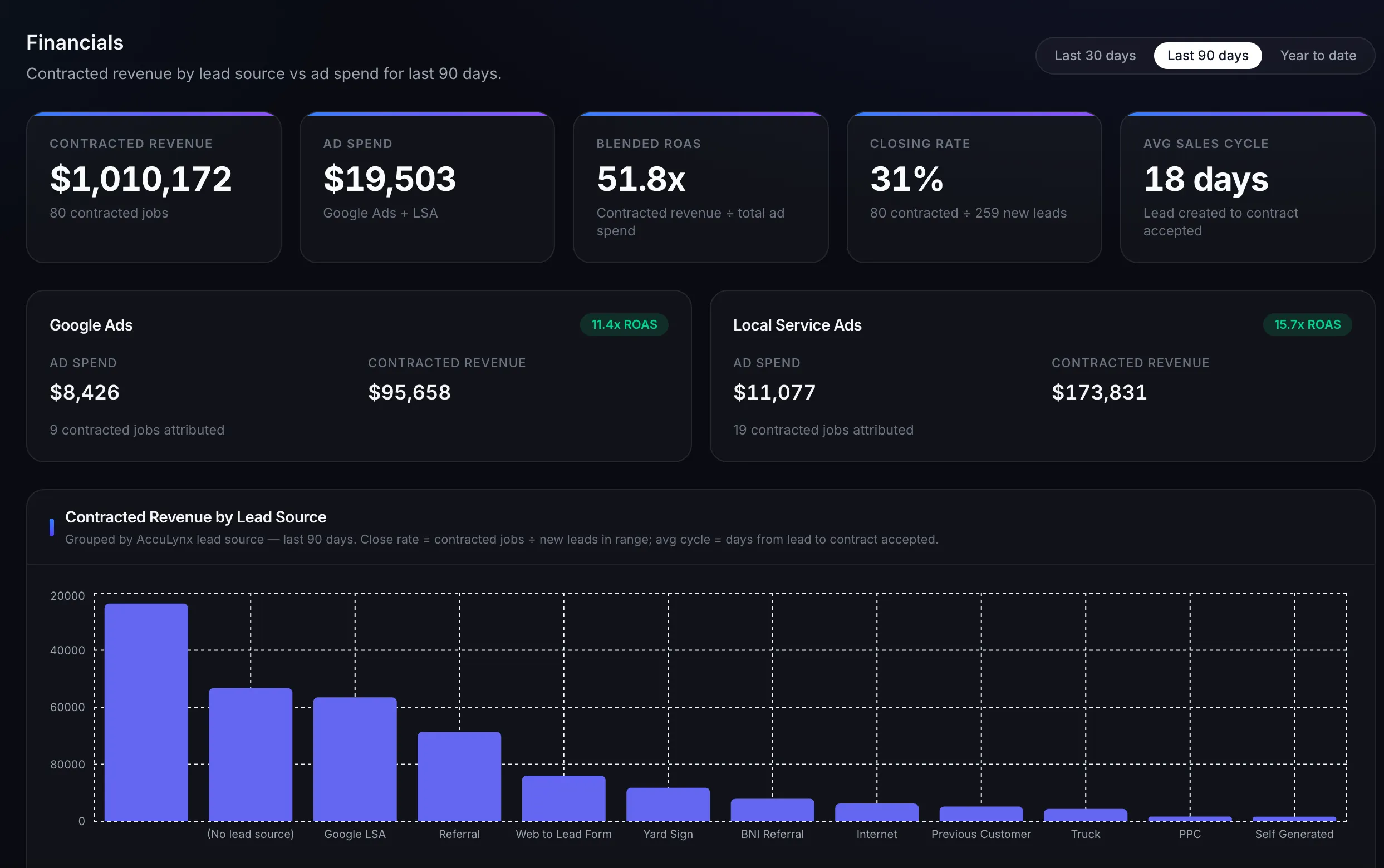1384x868 pixels.
Task: Click Contracted Revenue by Lead Source title
Action: click(195, 517)
